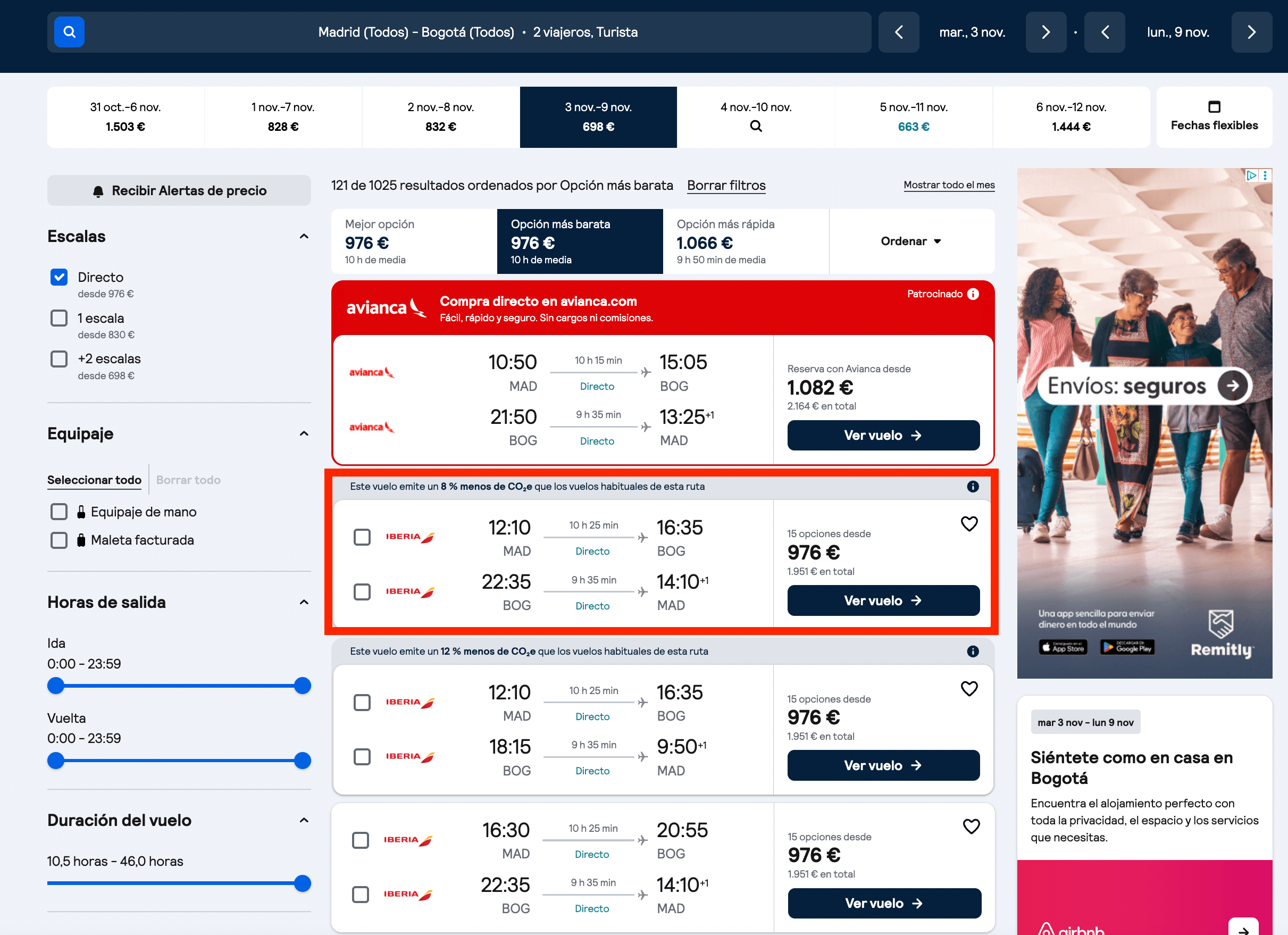Check Maleta facturada baggage filter
Screen dimensions: 1288x935
click(x=59, y=540)
